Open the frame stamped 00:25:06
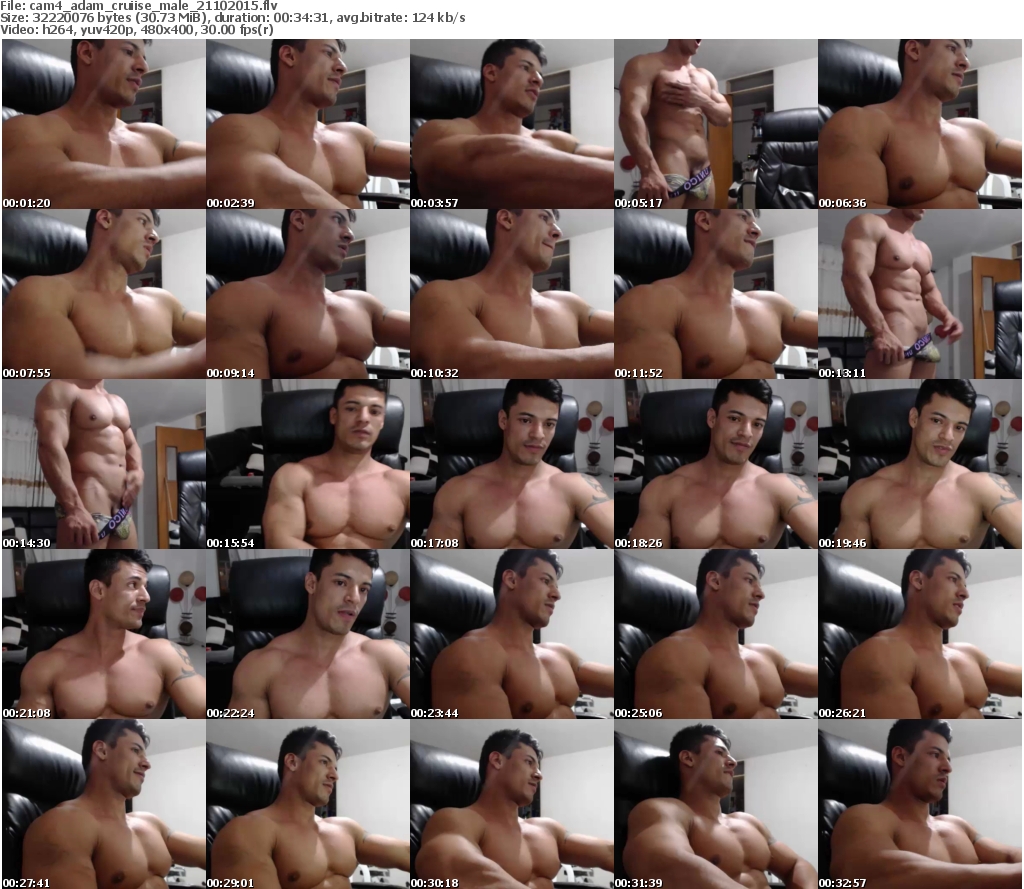Viewport: 1024px width, 889px height. point(716,634)
